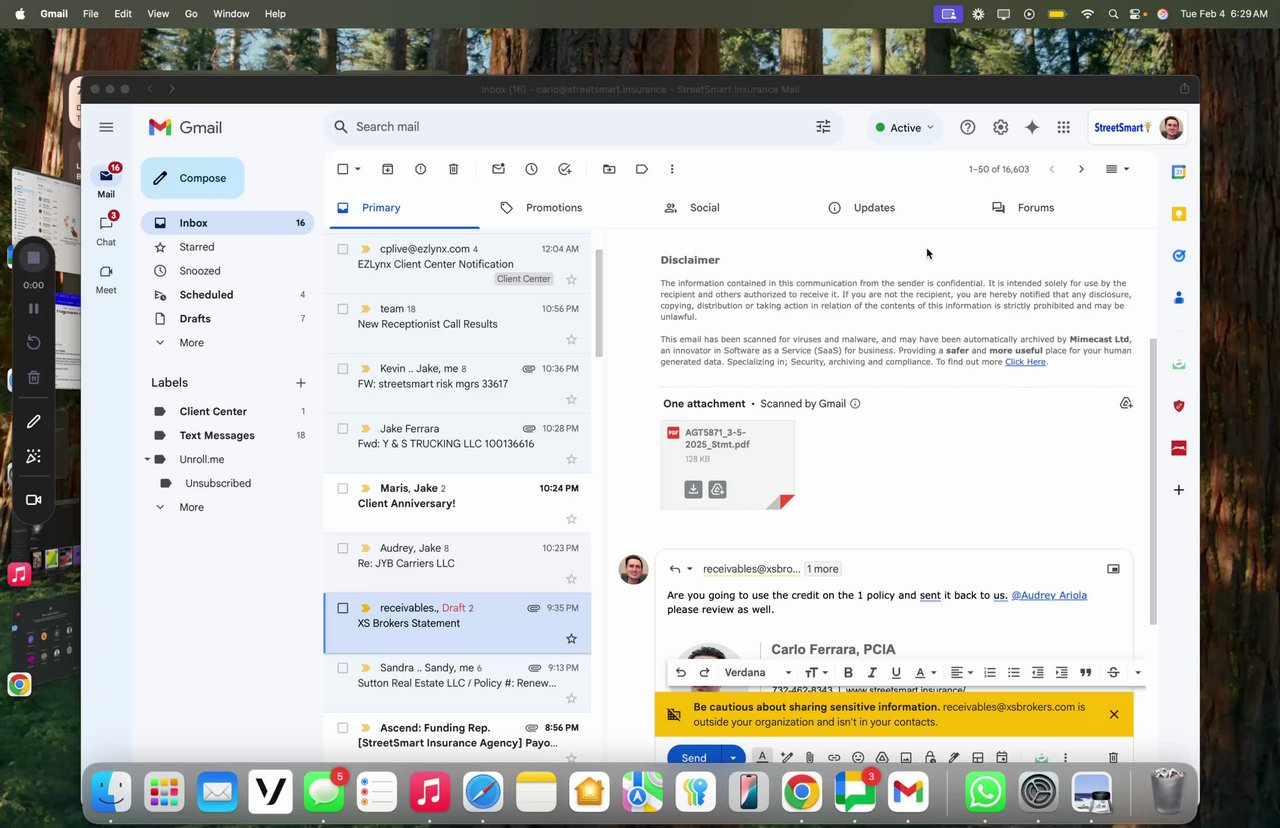Mark conversation as unread
This screenshot has width=1280, height=828.
(498, 169)
